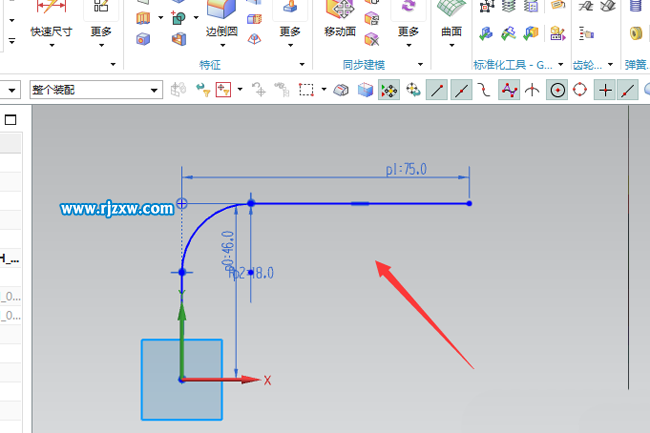
Task: Expand the 标准化工具 group options arrow
Action: [x=560, y=64]
